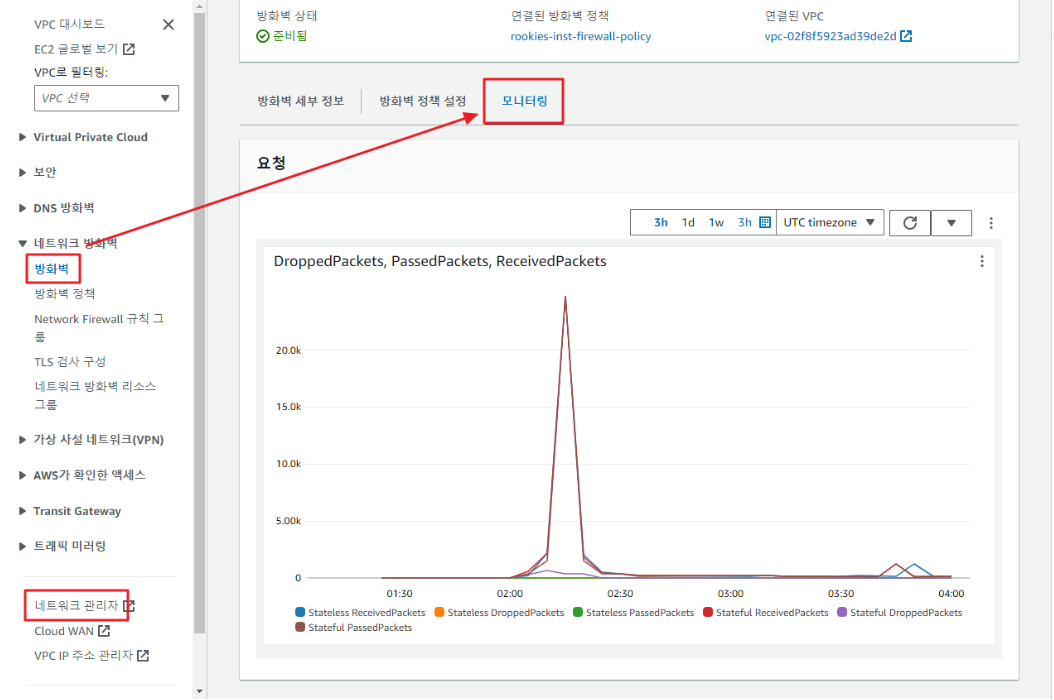Open the requests panel three-dot options menu

tap(991, 223)
